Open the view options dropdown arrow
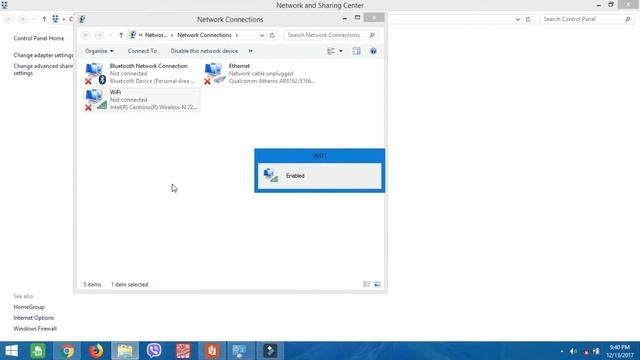This screenshot has height=360, width=640. pyautogui.click(x=341, y=51)
